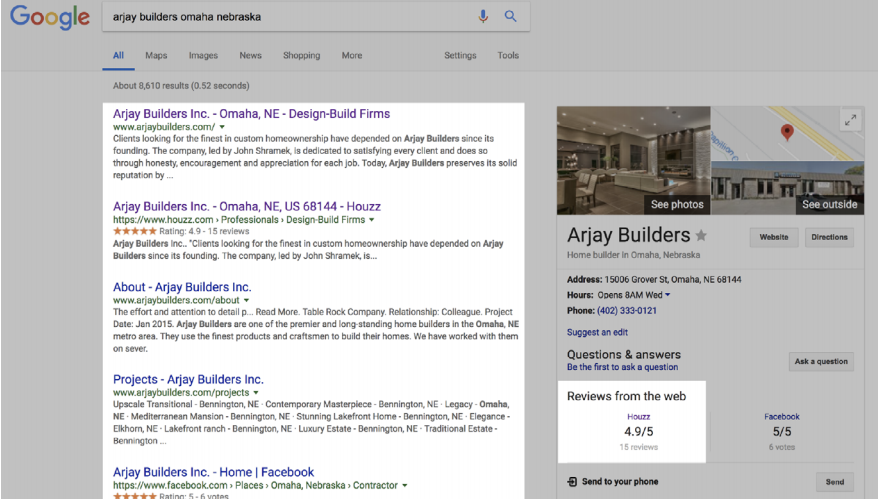Switch to the Images tab
The image size is (878, 500).
pos(203,56)
